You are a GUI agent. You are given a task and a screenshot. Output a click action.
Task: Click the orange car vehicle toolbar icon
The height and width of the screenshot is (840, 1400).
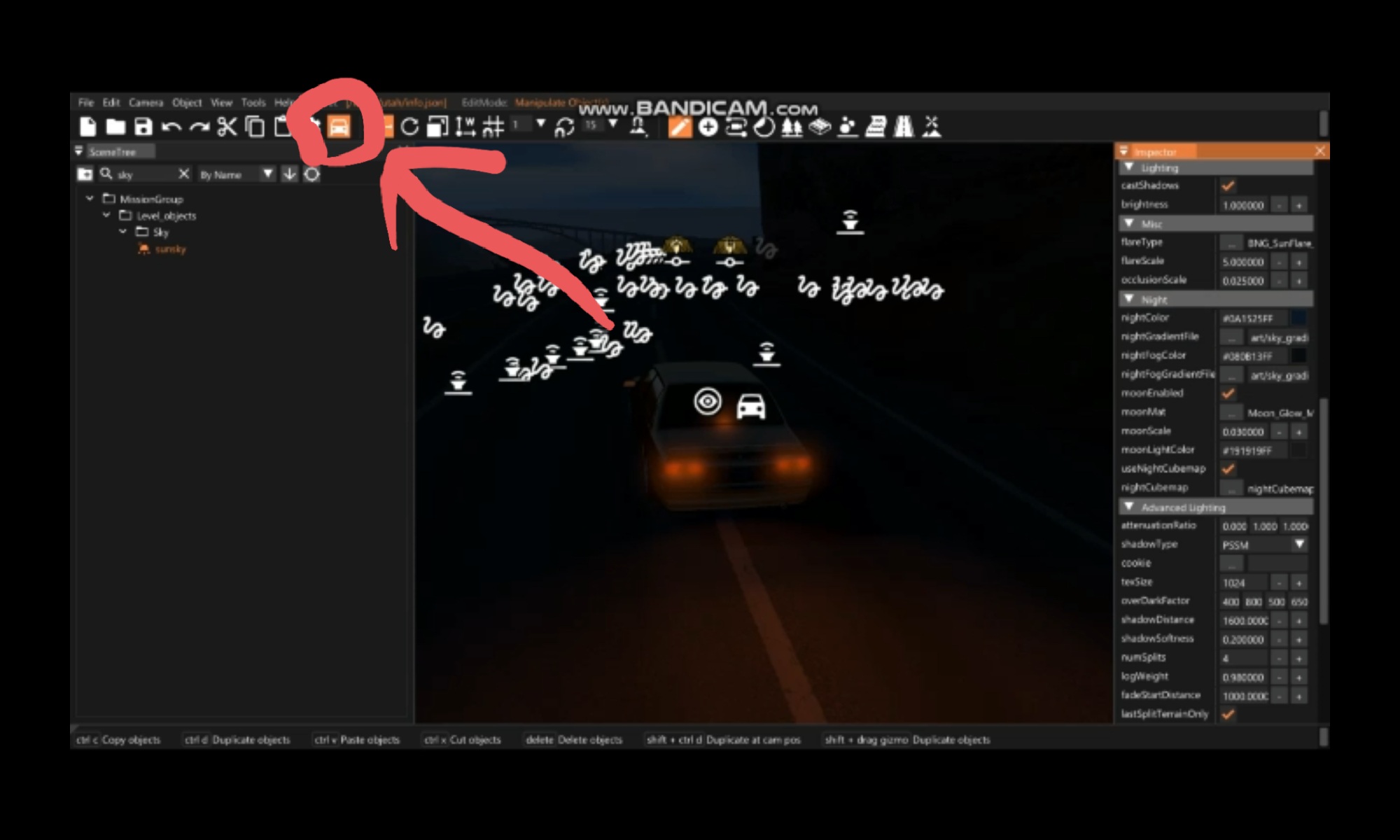(x=339, y=127)
